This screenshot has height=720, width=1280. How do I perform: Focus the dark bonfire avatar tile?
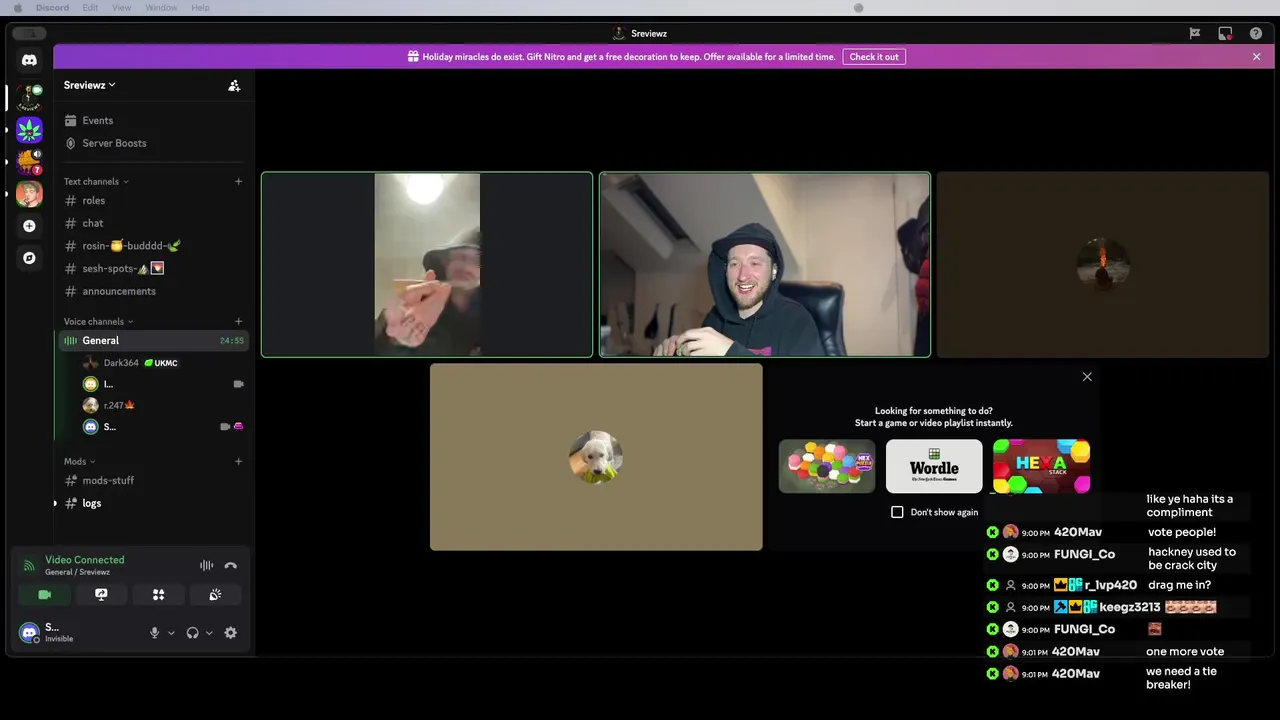(x=1103, y=265)
